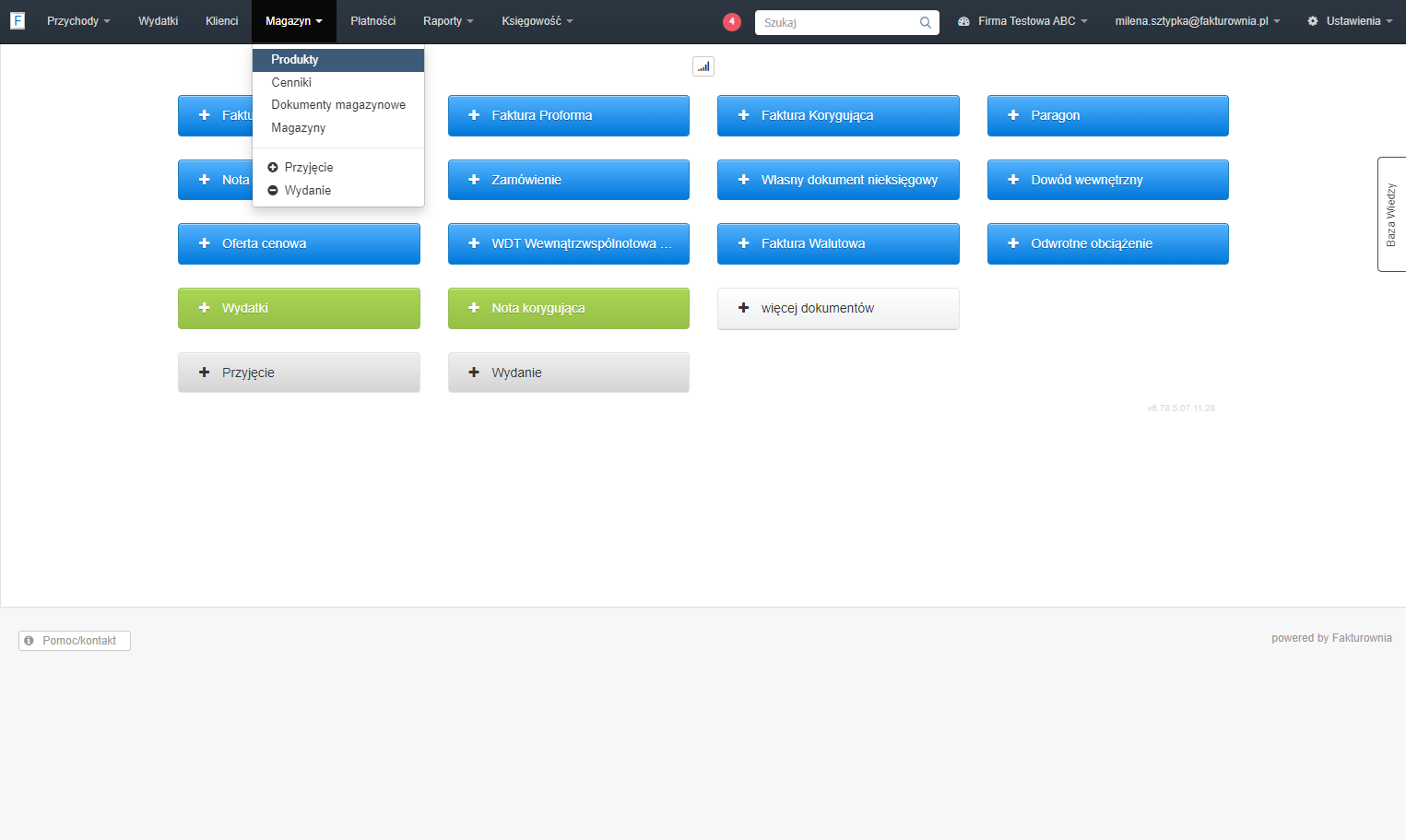Click the dashboard icon beside Firma Testowa ABC
Image resolution: width=1406 pixels, height=840 pixels.
964,21
